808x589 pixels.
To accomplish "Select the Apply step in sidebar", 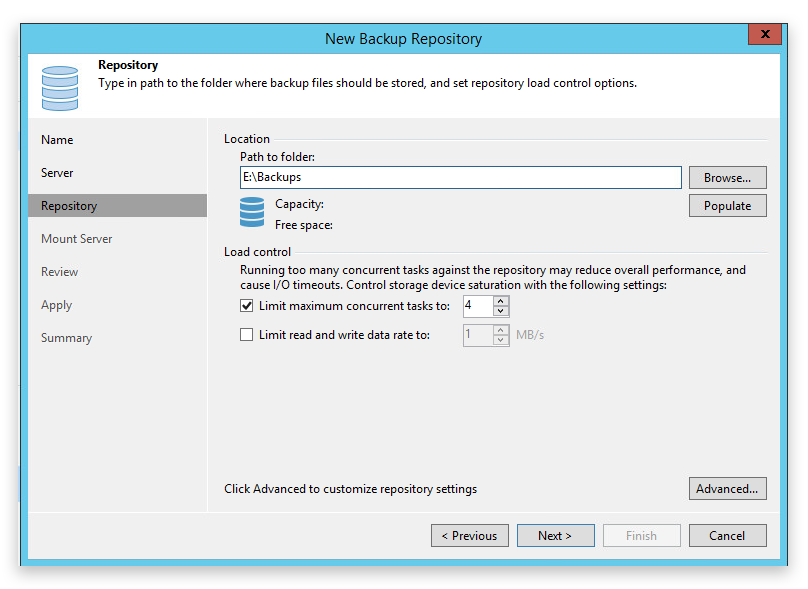I will click(57, 305).
